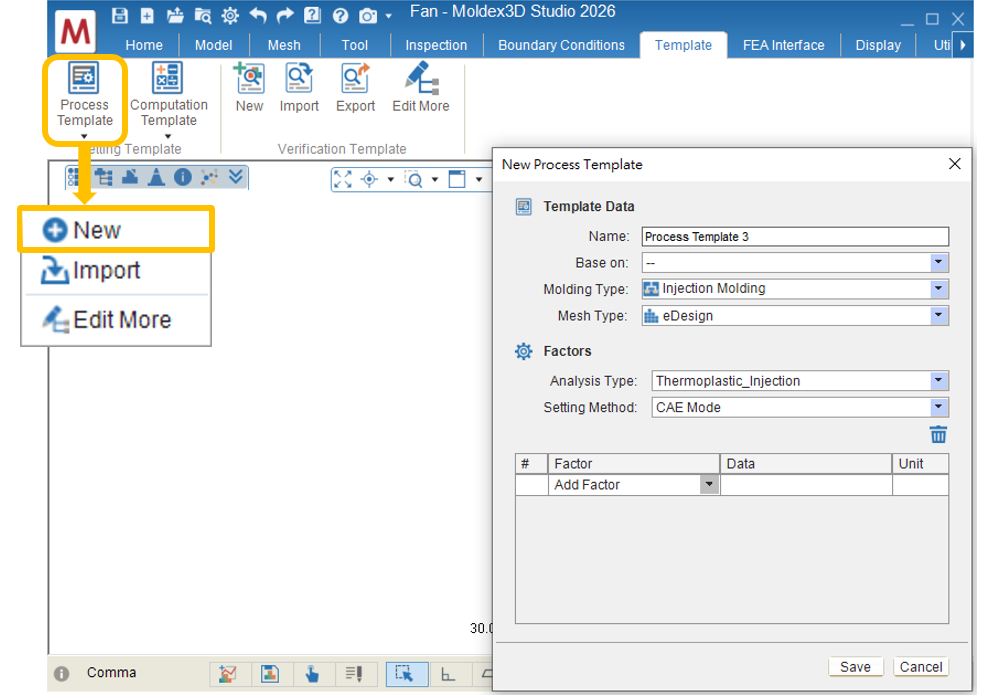991x695 pixels.
Task: Switch to the Tool ribbon tab
Action: [355, 45]
